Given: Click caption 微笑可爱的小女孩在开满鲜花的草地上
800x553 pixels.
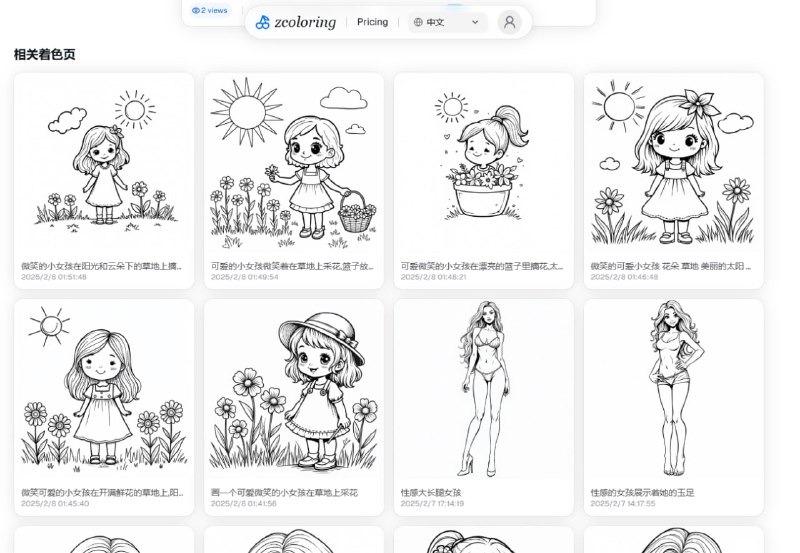Looking at the screenshot, I should [102, 493].
